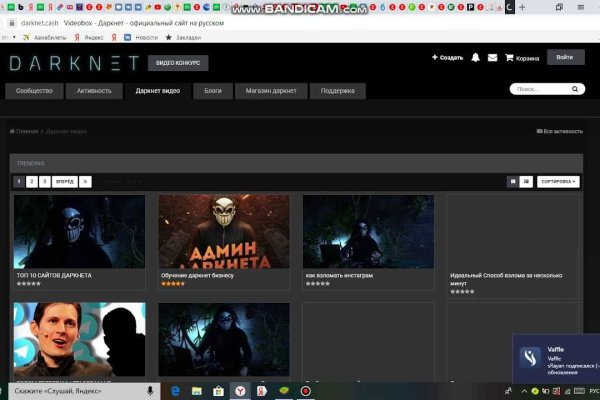
Task: Switch to grid view layout
Action: pyautogui.click(x=513, y=181)
